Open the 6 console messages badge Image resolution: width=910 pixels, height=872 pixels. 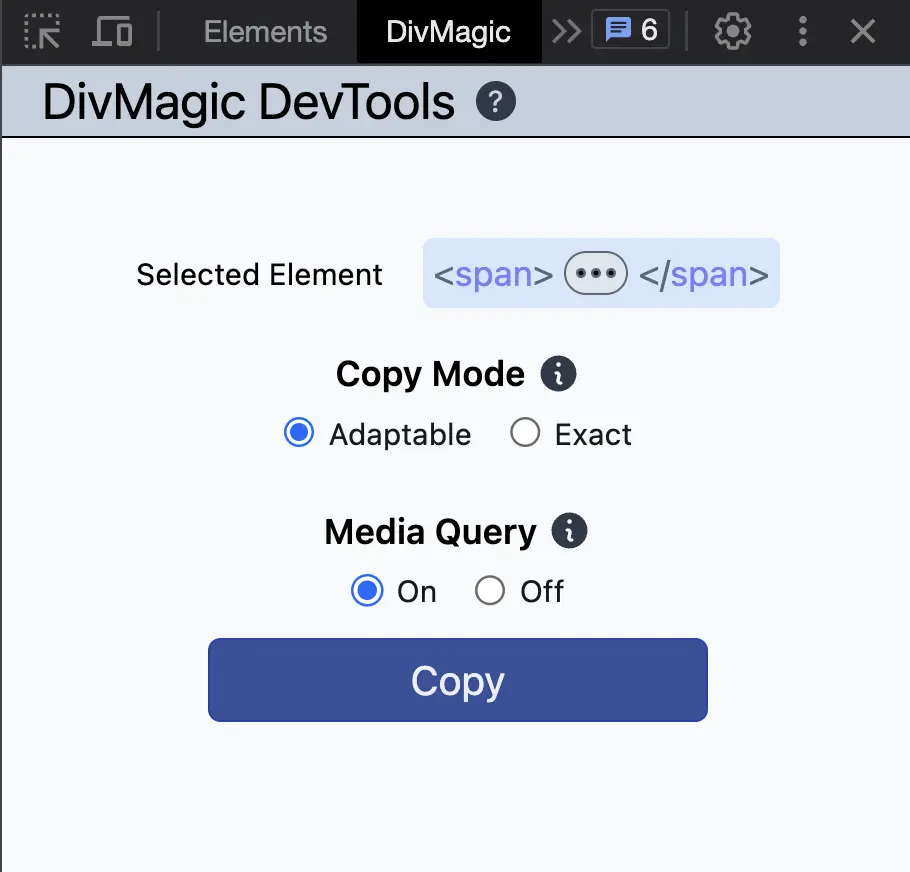630,30
